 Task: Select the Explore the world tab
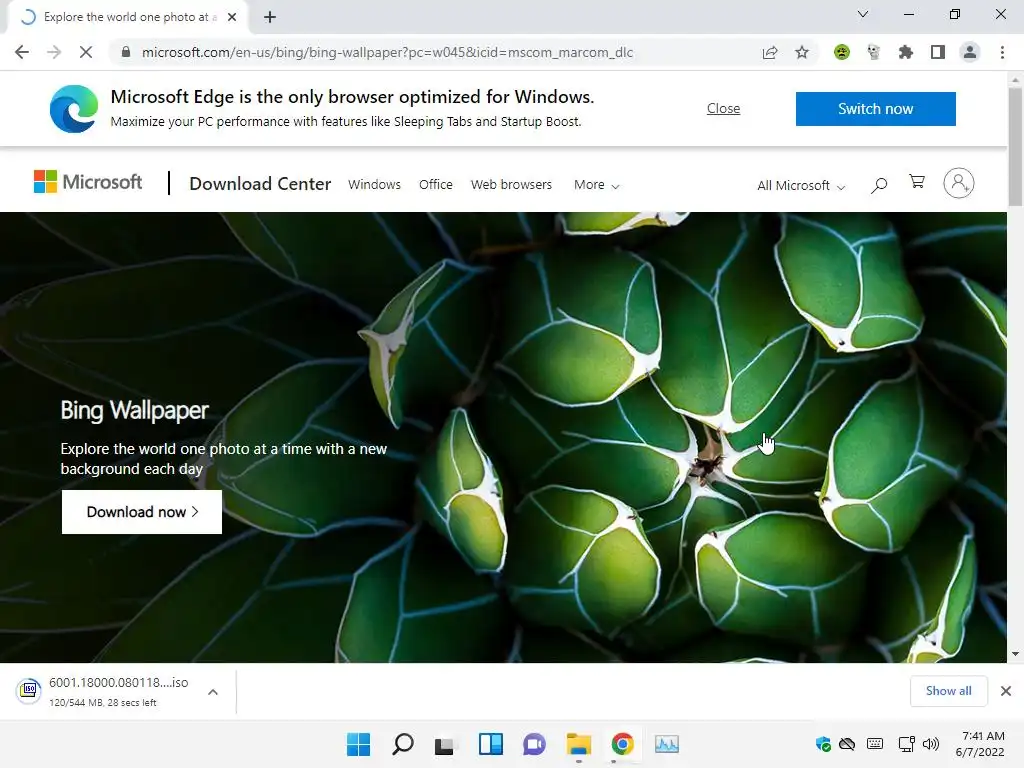tap(127, 17)
